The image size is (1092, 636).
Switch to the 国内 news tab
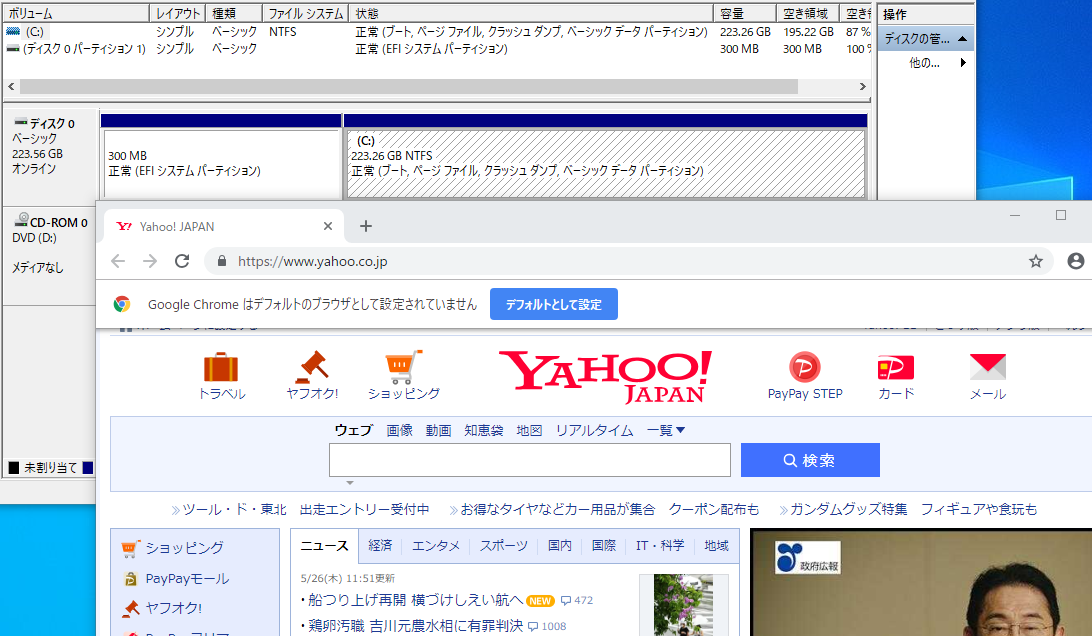pyautogui.click(x=560, y=545)
